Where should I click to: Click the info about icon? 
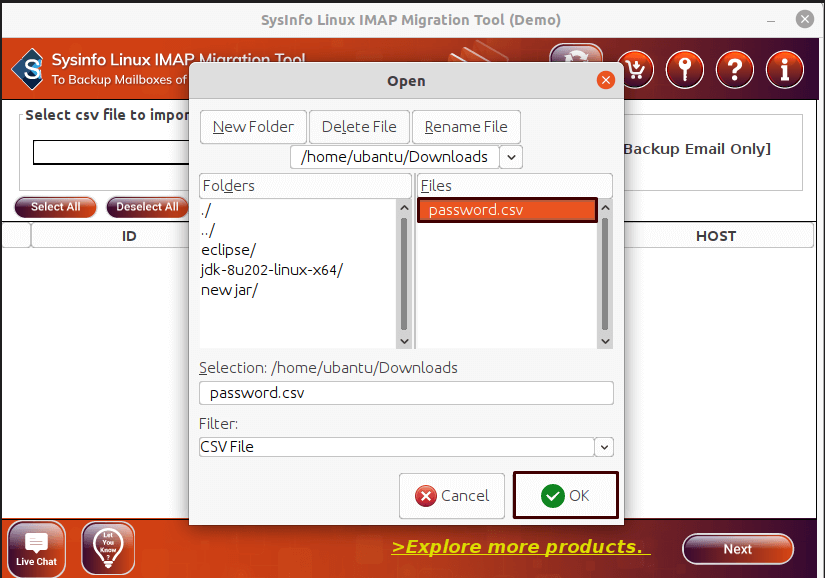pyautogui.click(x=784, y=69)
